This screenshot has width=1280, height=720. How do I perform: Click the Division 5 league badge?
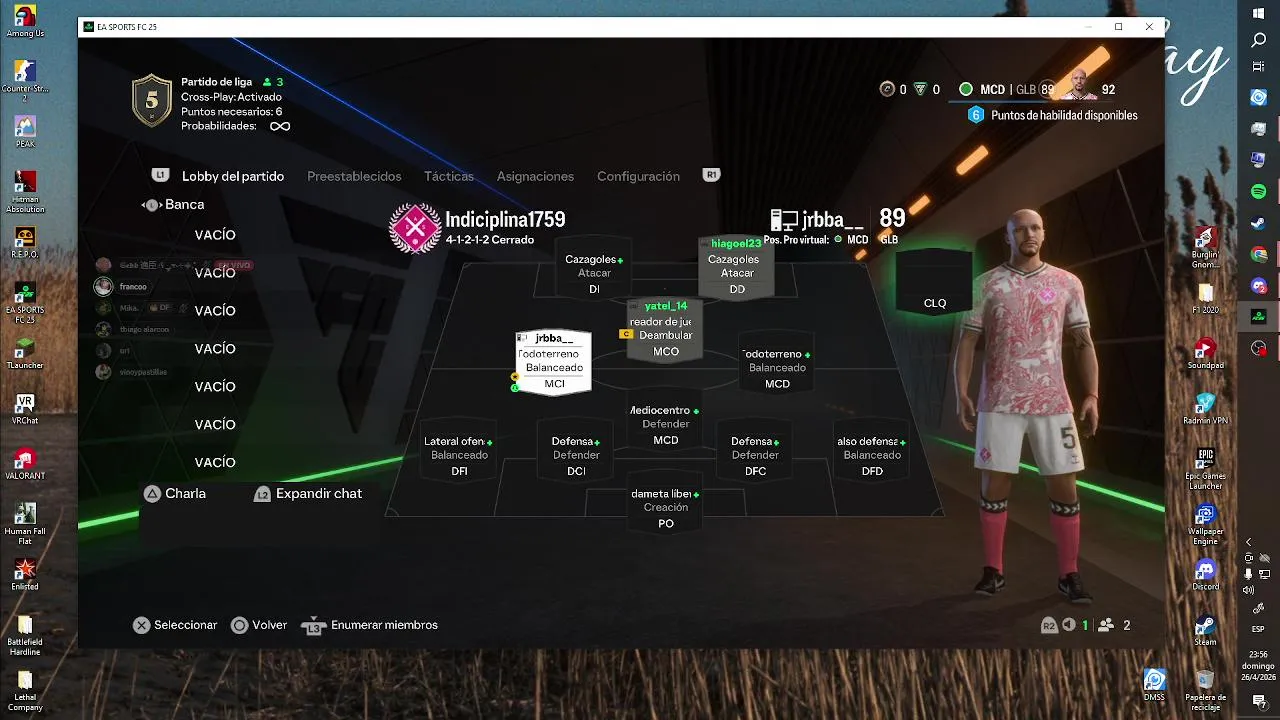152,101
